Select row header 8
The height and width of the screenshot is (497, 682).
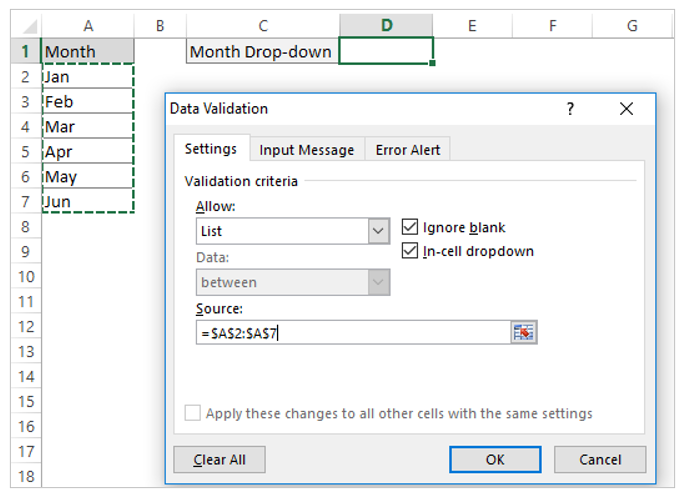click(26, 227)
